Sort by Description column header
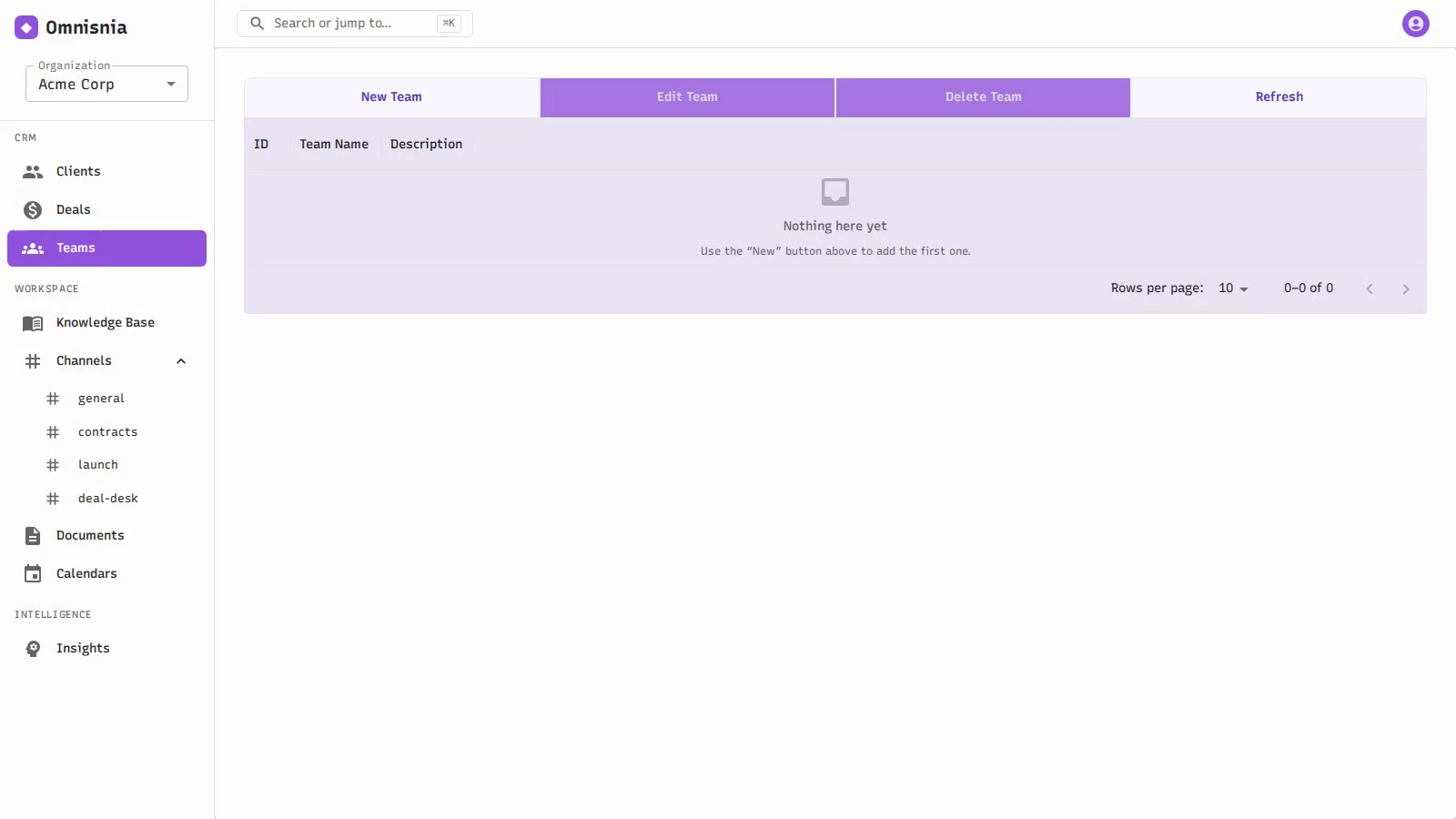The image size is (1456, 819). (426, 145)
